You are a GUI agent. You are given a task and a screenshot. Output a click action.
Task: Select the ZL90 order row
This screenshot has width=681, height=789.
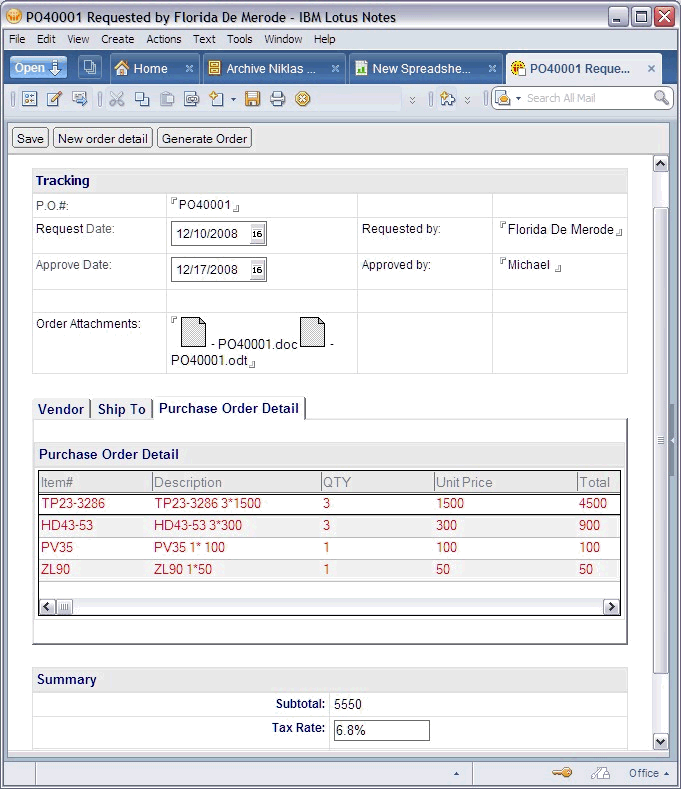pos(329,570)
